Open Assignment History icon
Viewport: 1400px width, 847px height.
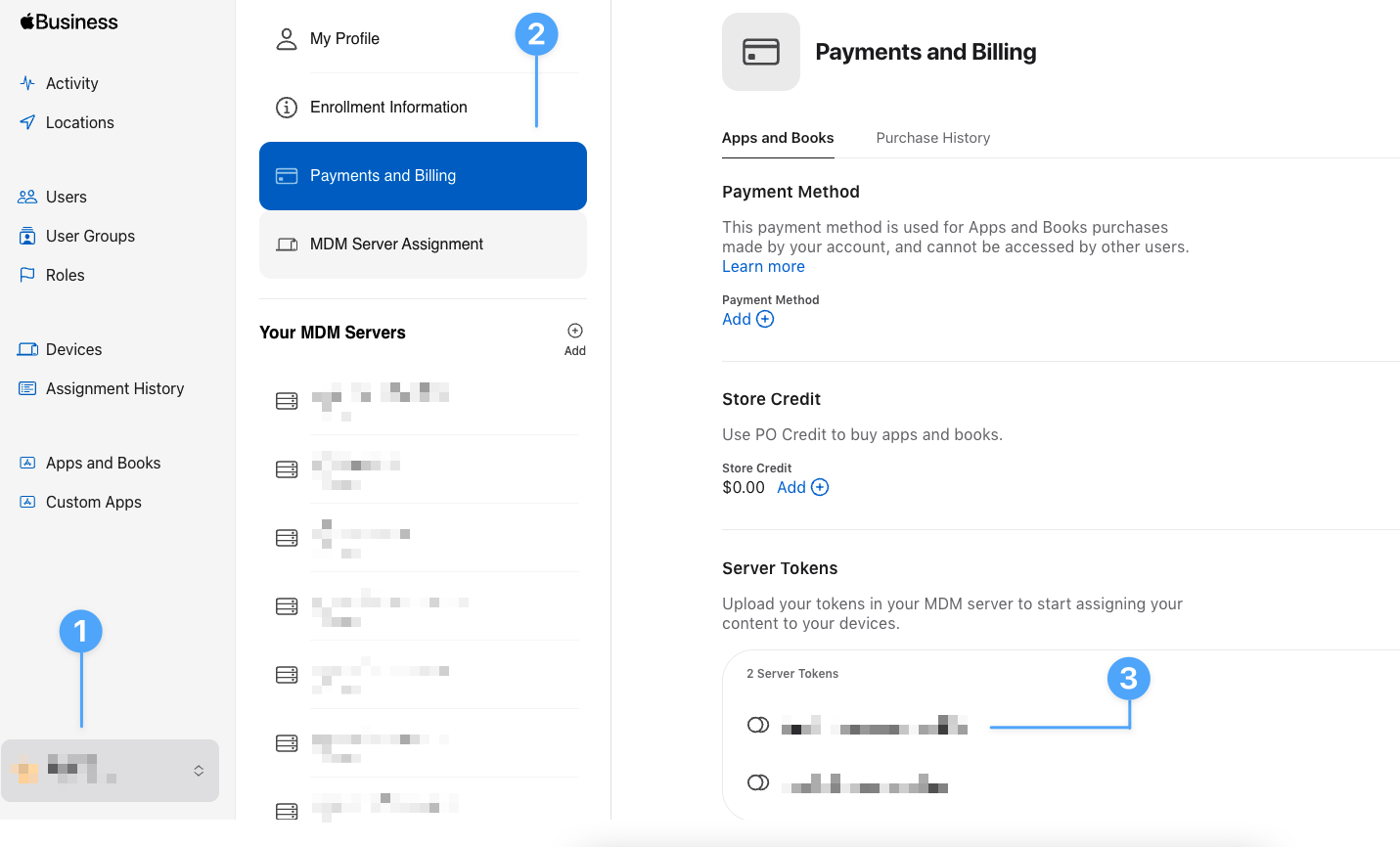pos(27,388)
